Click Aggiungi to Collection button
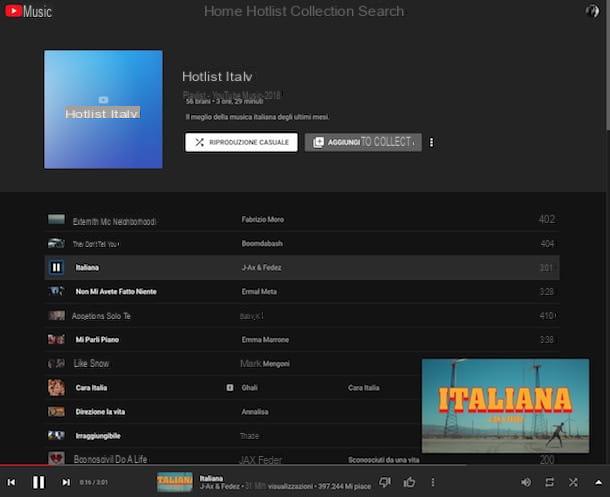The width and height of the screenshot is (610, 497). click(363, 142)
